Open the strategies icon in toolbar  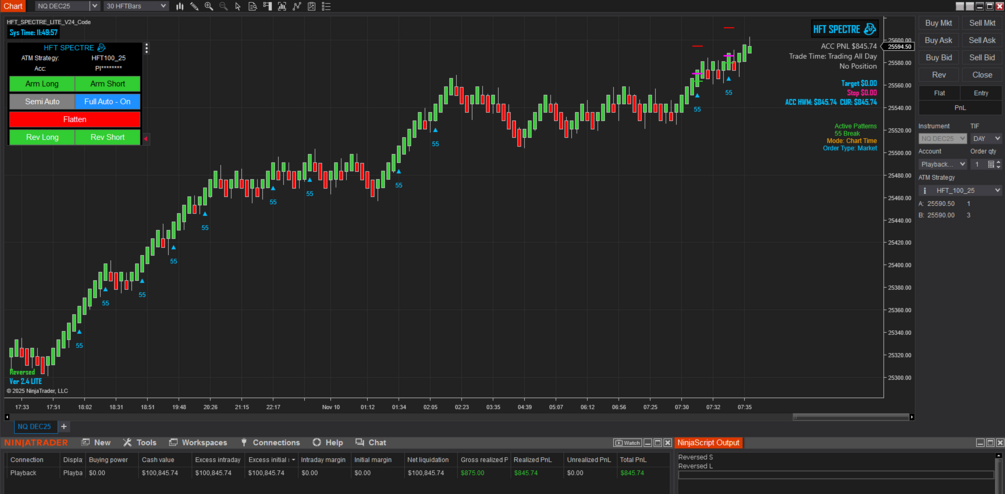(297, 6)
